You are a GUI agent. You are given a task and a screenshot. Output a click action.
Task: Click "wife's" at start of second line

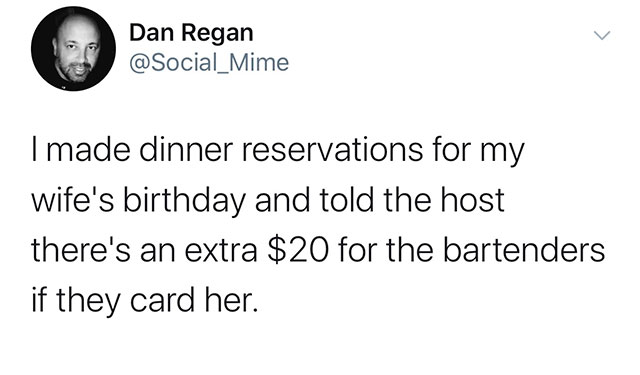(x=73, y=200)
